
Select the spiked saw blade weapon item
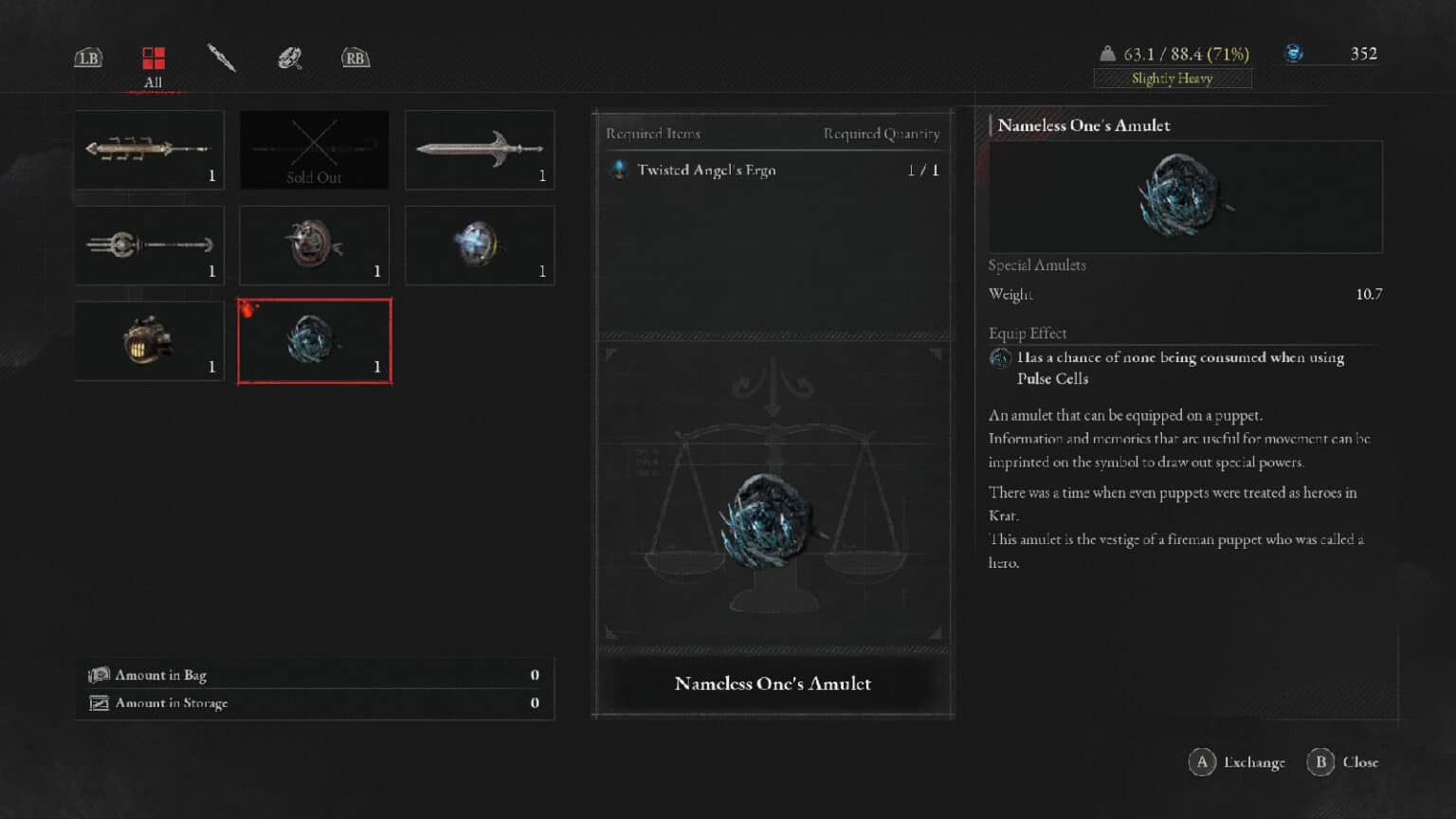click(150, 150)
